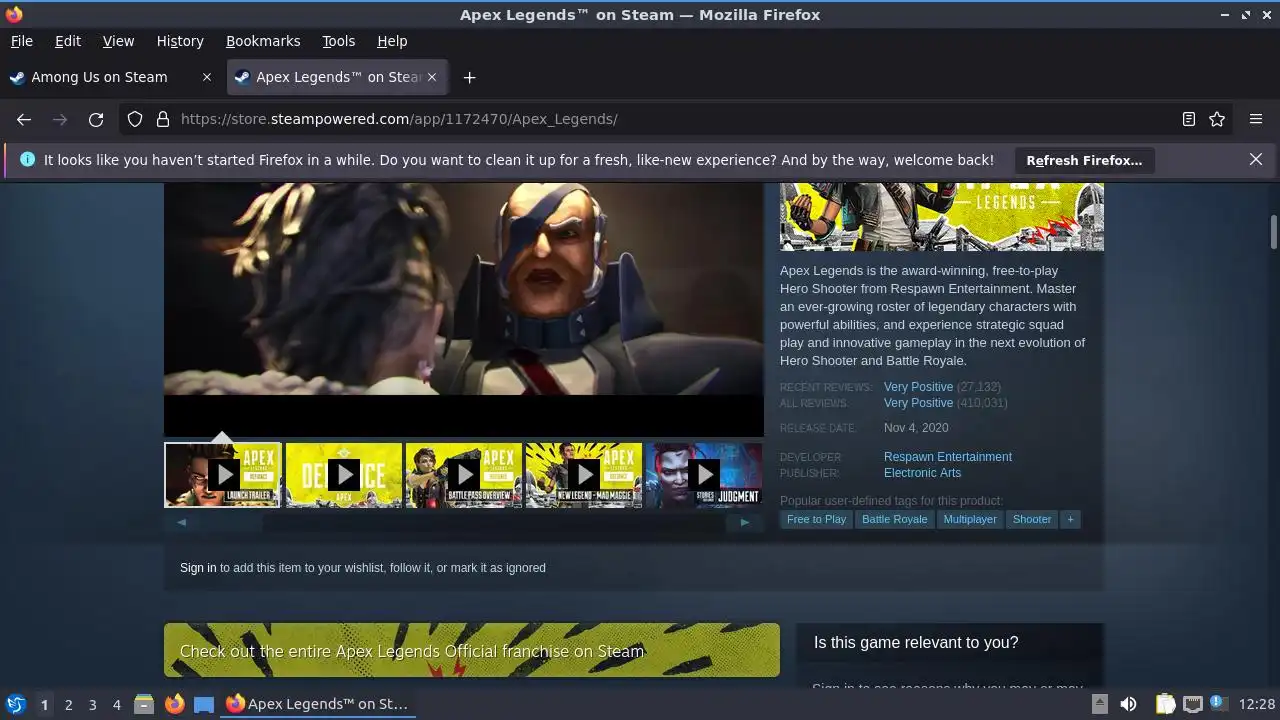Close the Apex Legends tab

tap(432, 77)
